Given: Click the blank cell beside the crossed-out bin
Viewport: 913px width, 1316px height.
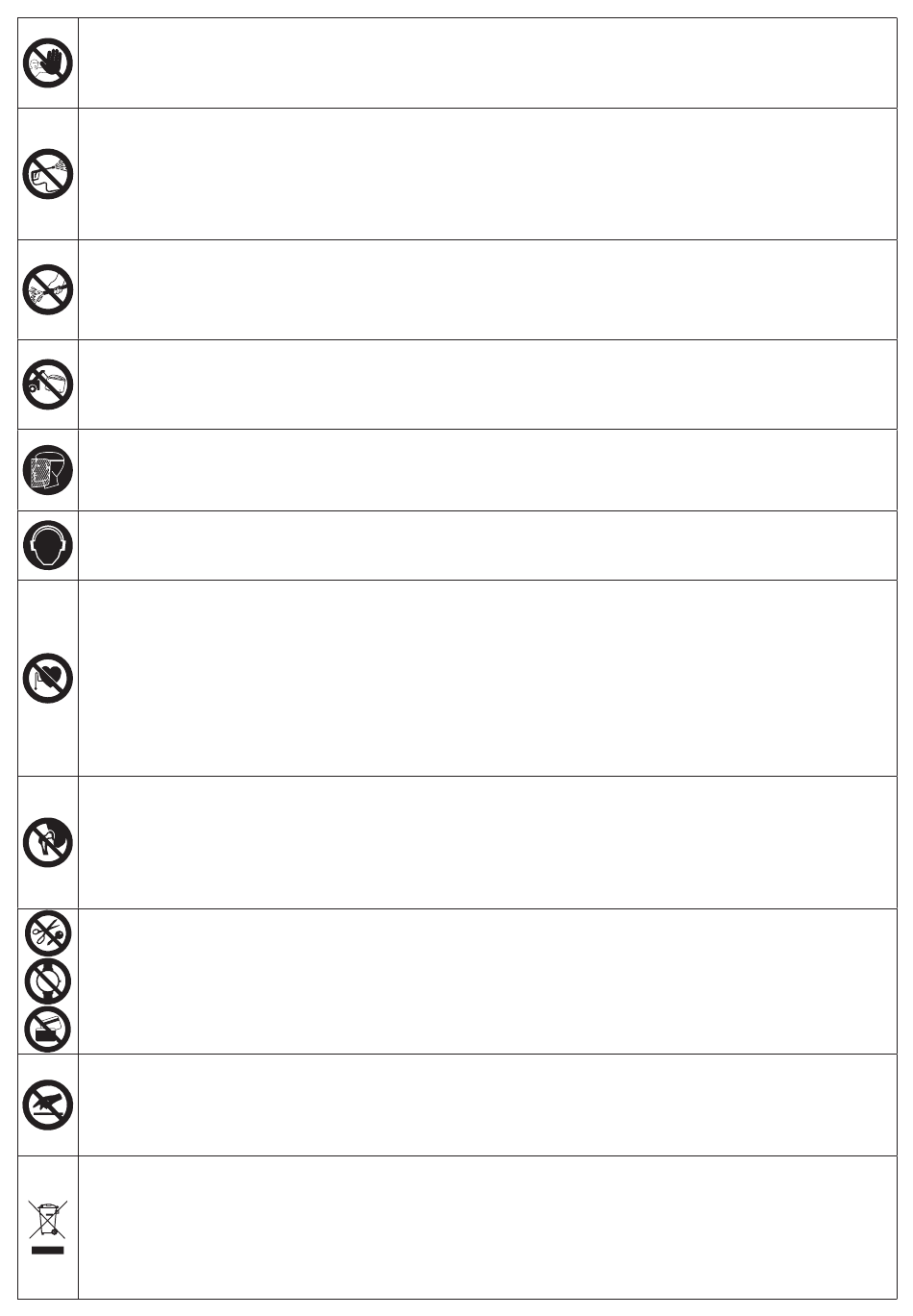Looking at the screenshot, I should click(x=487, y=1228).
